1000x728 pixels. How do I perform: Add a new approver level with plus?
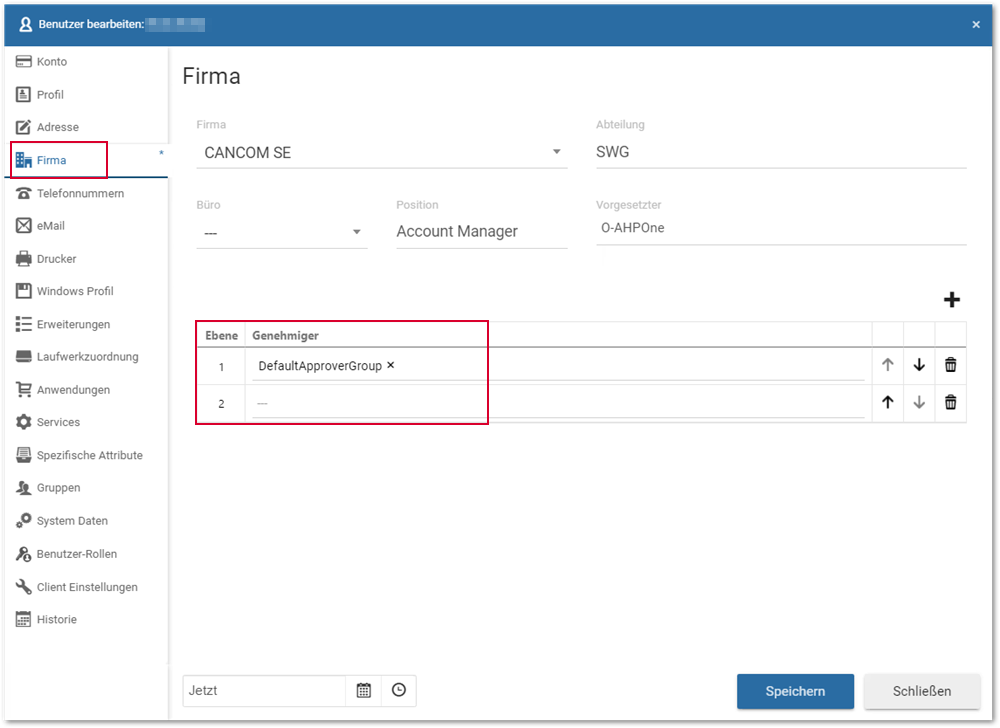pos(952,300)
